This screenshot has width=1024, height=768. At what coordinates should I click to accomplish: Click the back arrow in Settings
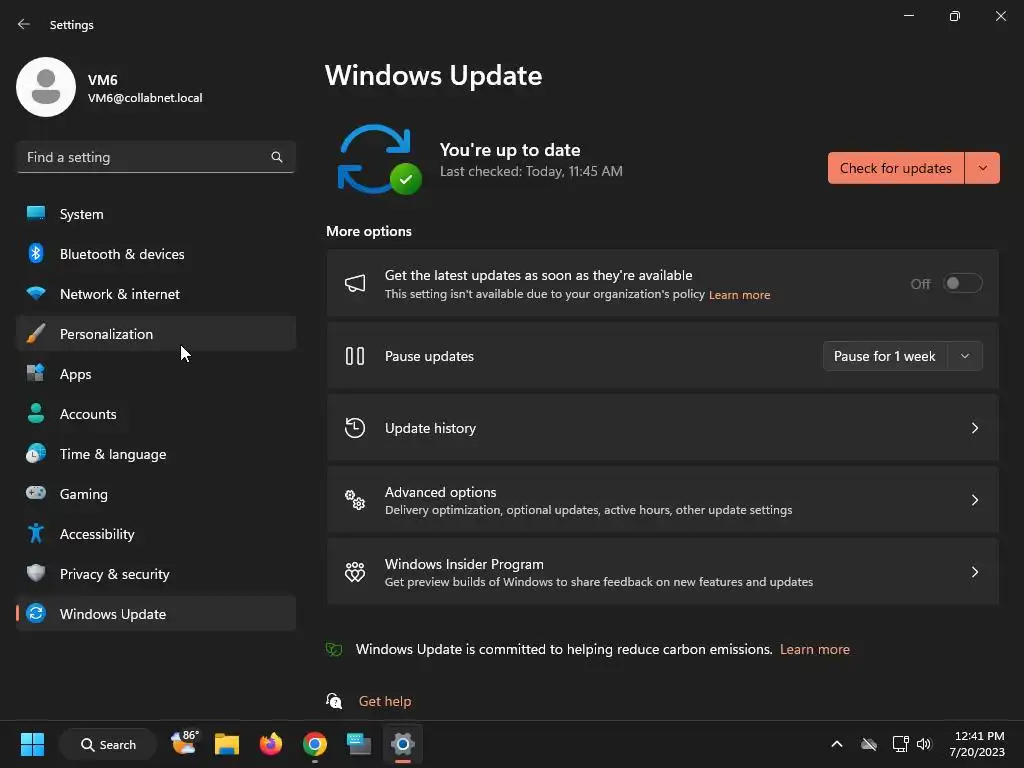coord(24,24)
